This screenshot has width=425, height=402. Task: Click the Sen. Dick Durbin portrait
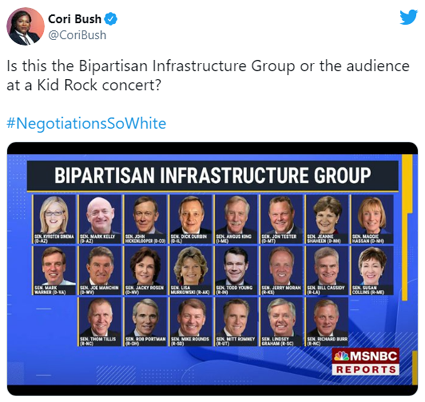(x=191, y=219)
